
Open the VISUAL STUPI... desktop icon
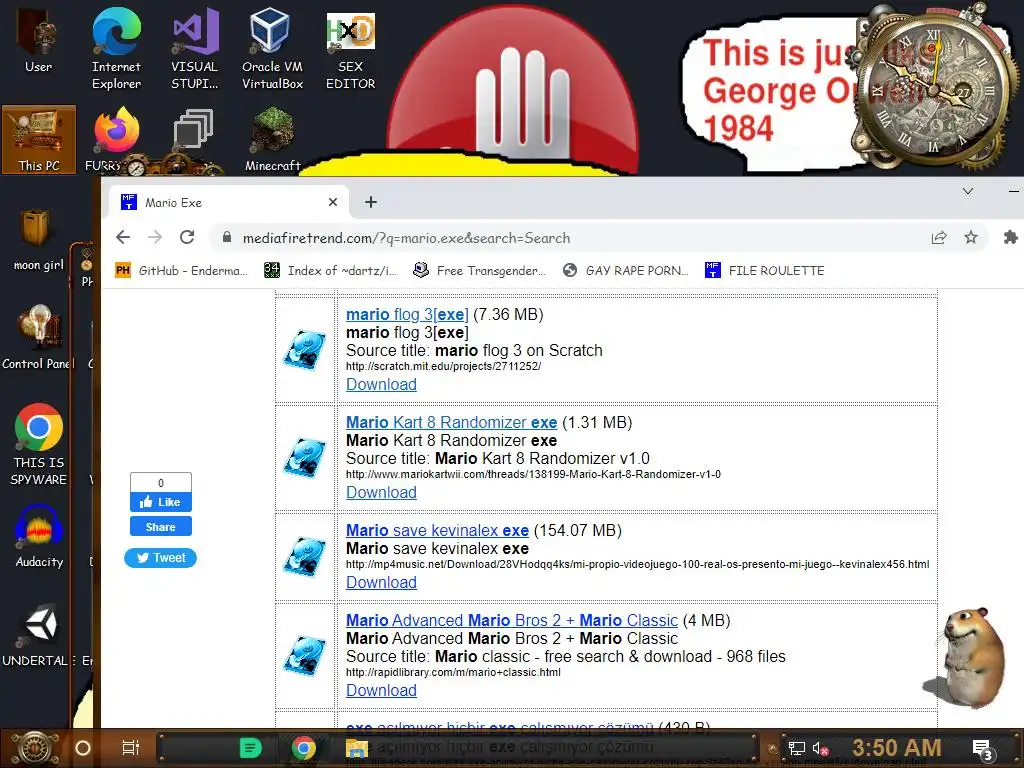195,49
